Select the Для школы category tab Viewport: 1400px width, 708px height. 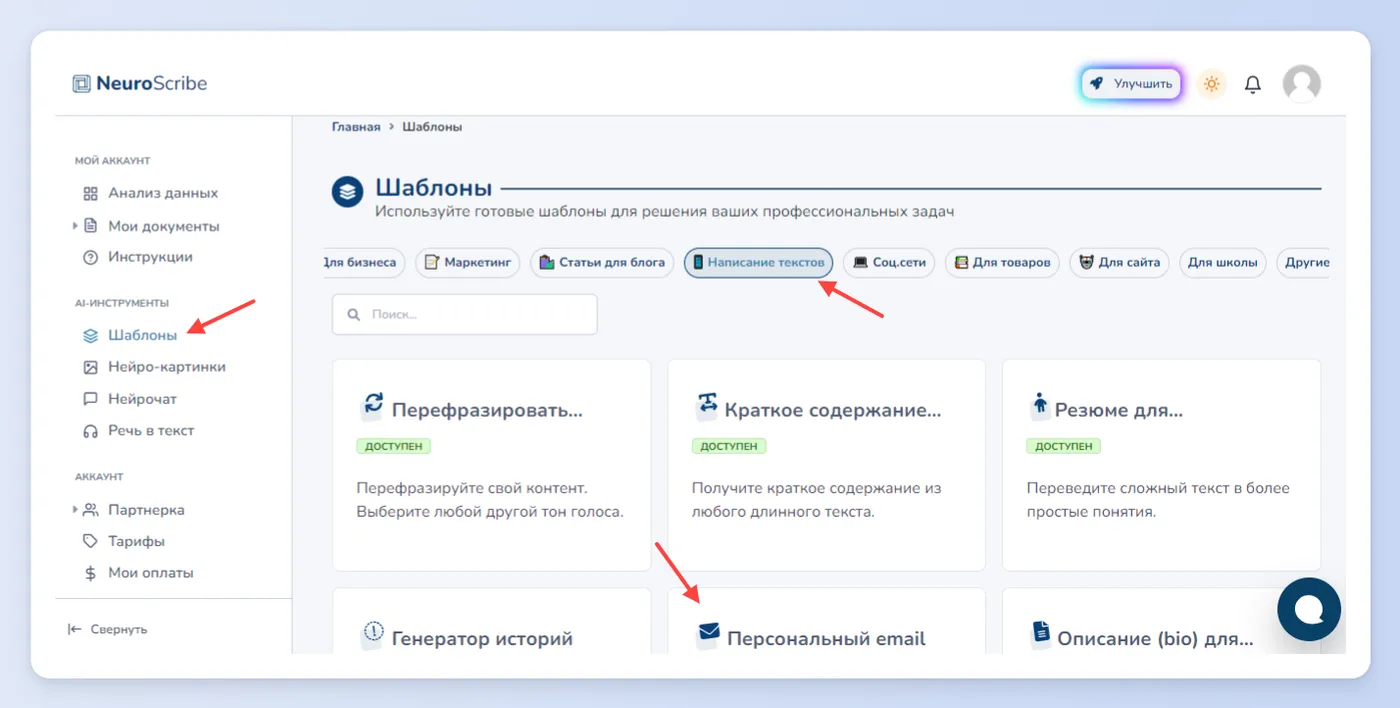coord(1223,263)
